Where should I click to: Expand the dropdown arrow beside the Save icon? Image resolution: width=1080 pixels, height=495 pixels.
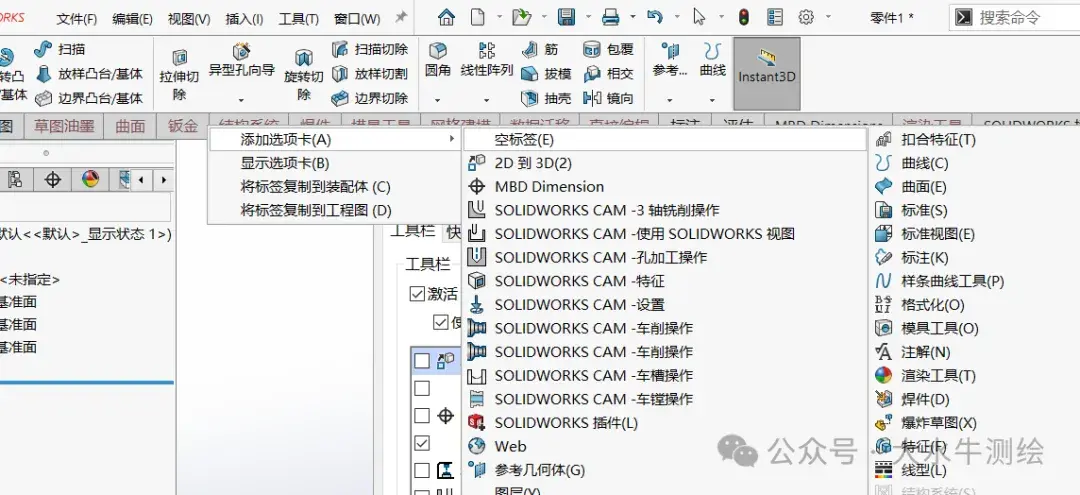588,17
